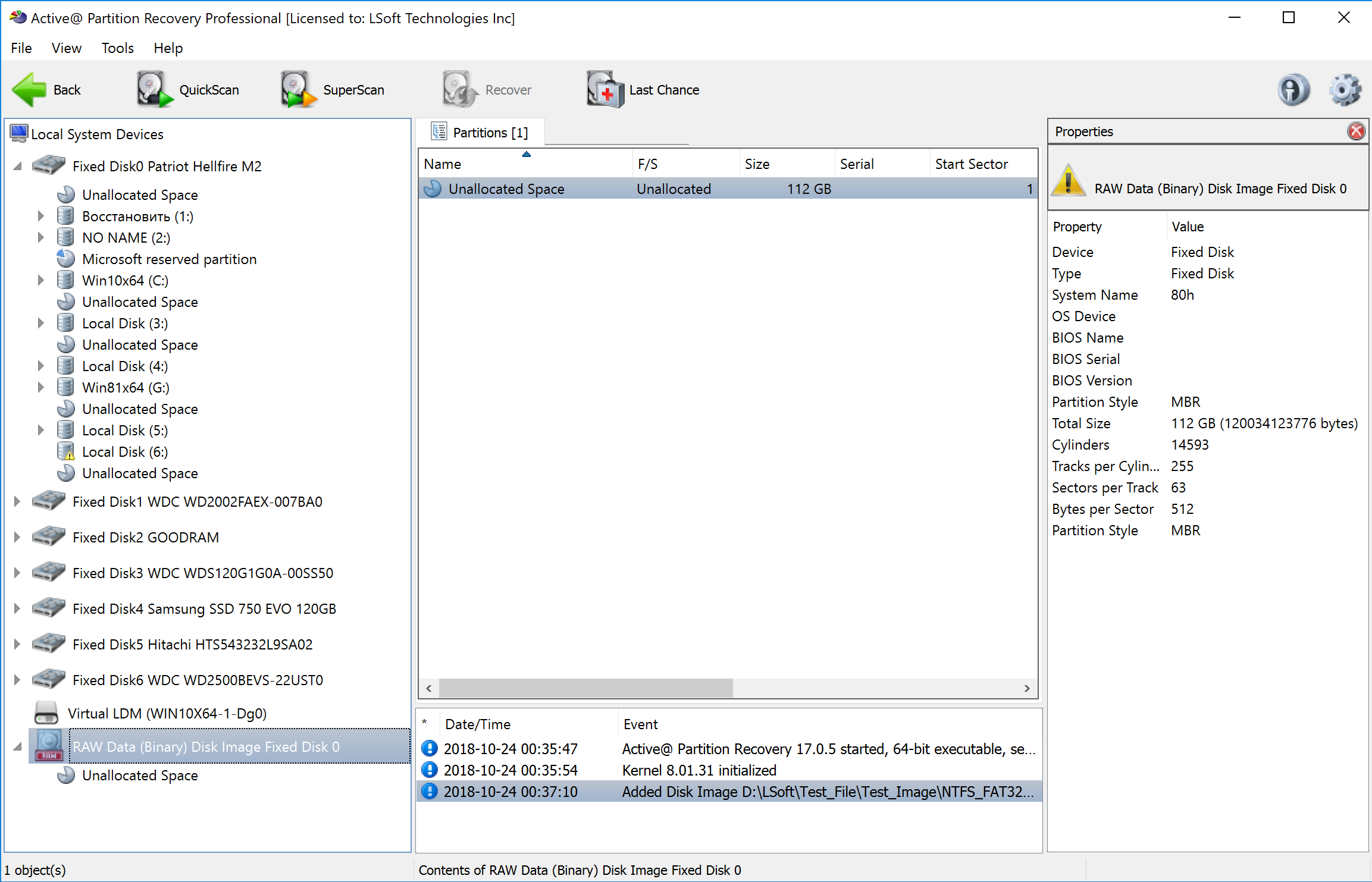Close the Properties panel
The width and height of the screenshot is (1372, 882).
[1357, 131]
